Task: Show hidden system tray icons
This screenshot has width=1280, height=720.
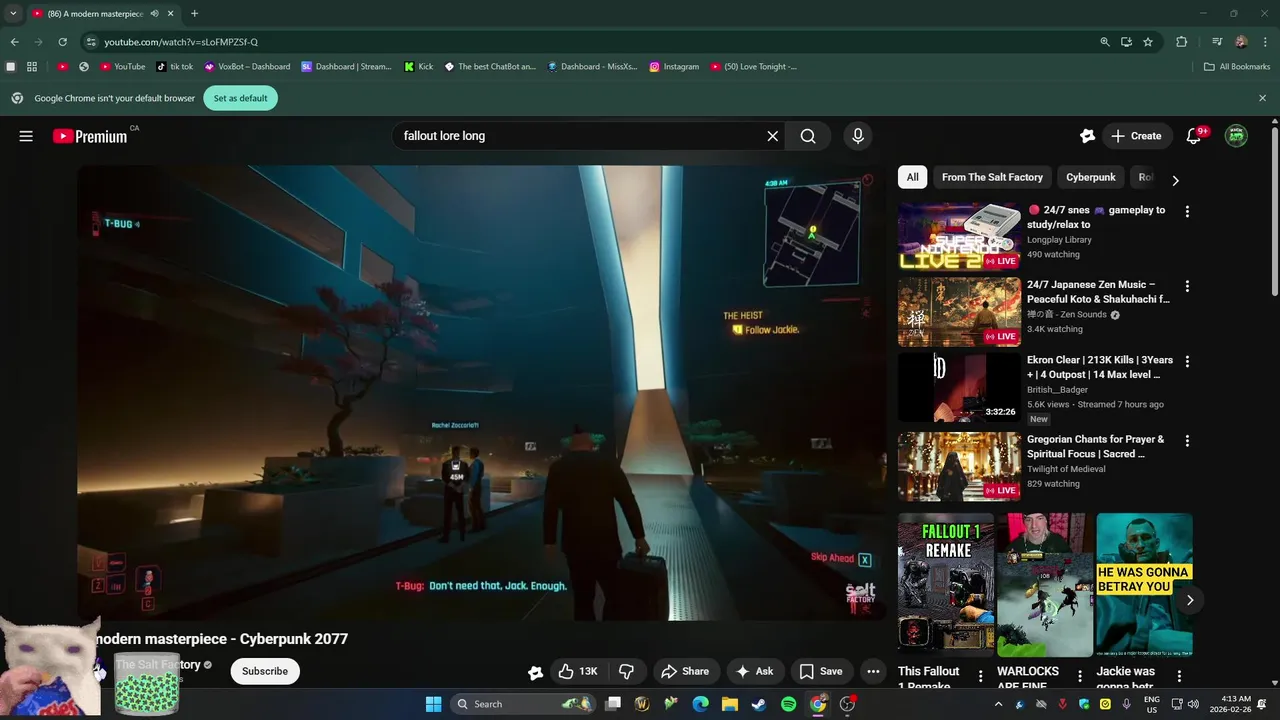Action: (997, 704)
